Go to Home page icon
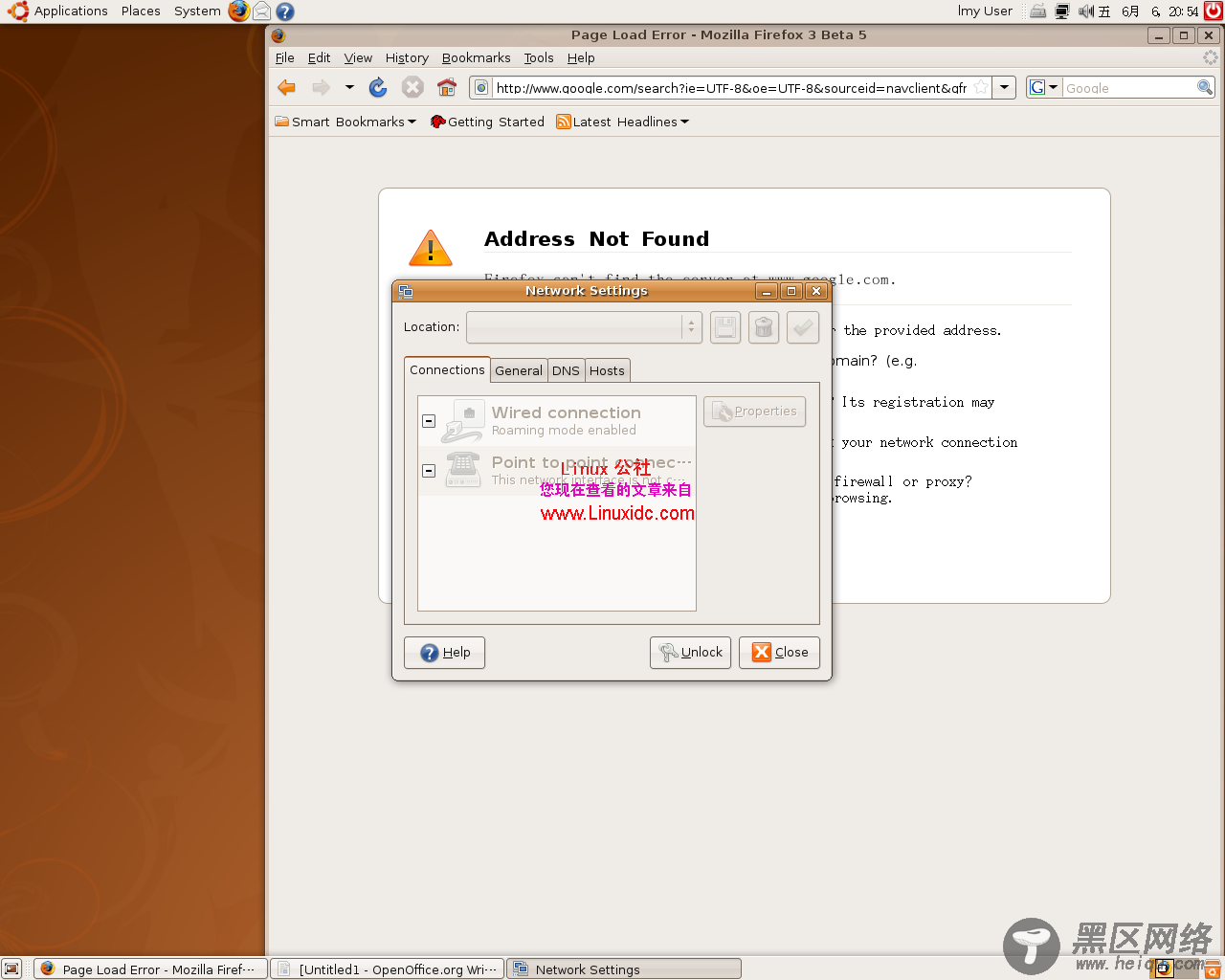 pyautogui.click(x=447, y=88)
